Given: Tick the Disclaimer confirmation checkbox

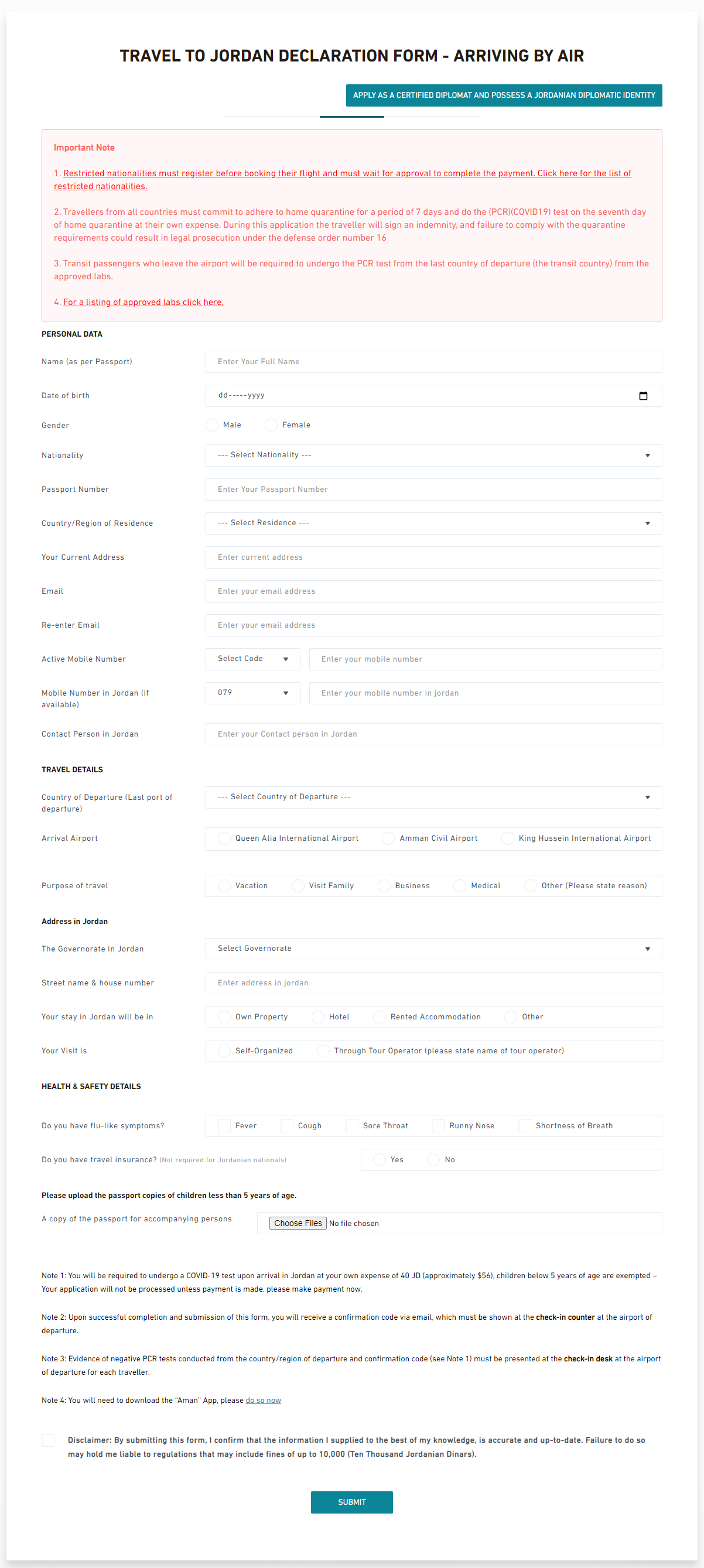Looking at the screenshot, I should 48,1440.
